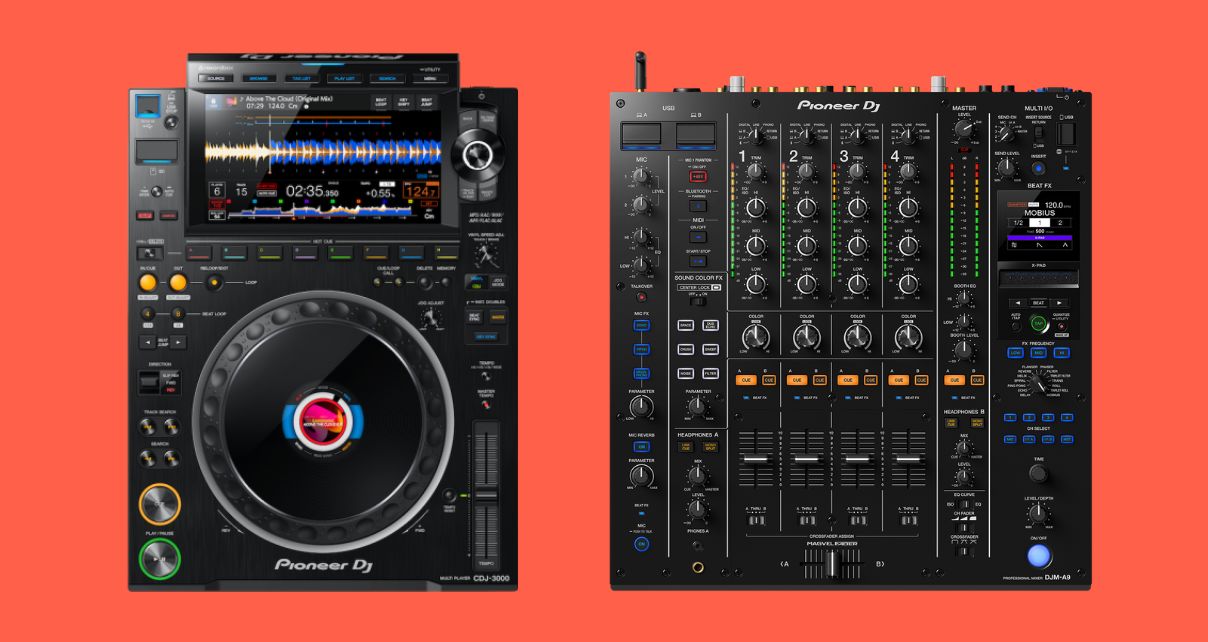The image size is (1208, 642).
Task: Click the CDJ tempo slider handle
Action: click(x=485, y=495)
